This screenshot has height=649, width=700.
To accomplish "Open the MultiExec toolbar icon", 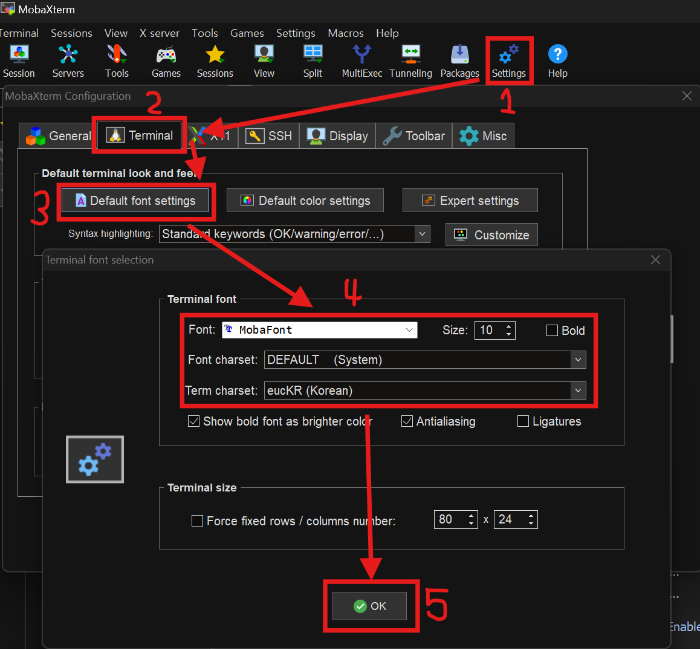I will [x=362, y=61].
